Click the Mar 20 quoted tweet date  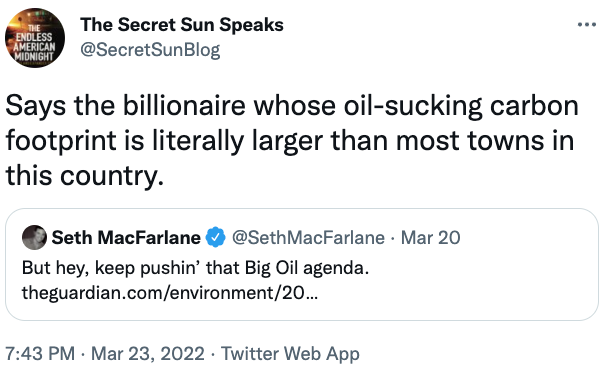pos(430,238)
